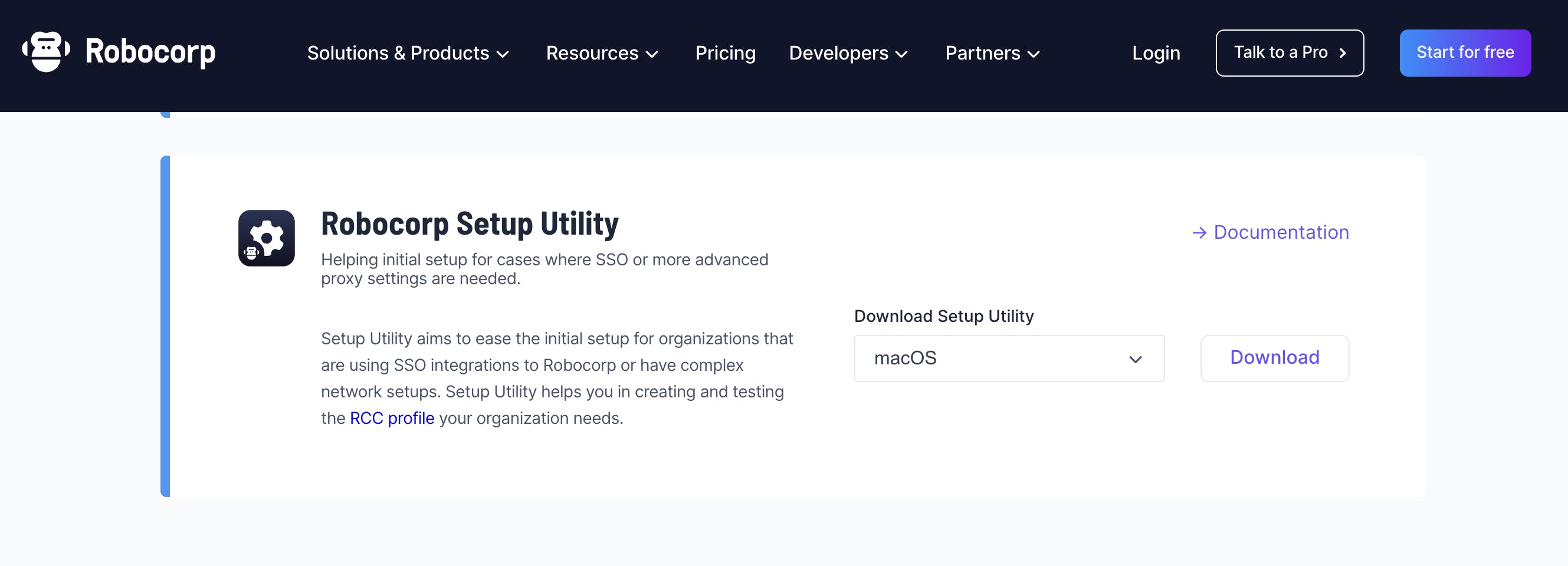Open the Solutions & Products menu
This screenshot has width=1568, height=566.
pos(408,53)
